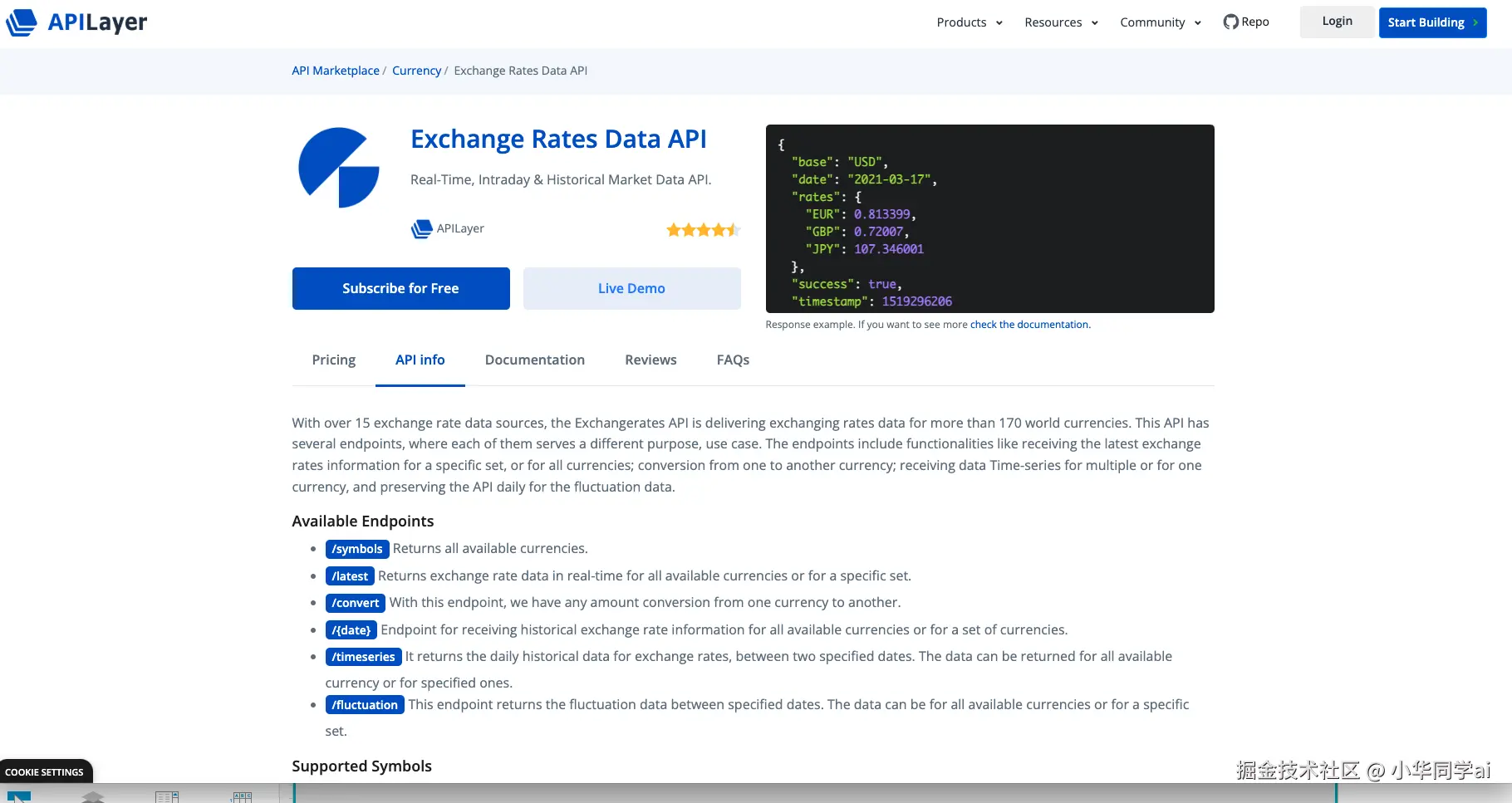Expand the Products dropdown menu

(970, 22)
